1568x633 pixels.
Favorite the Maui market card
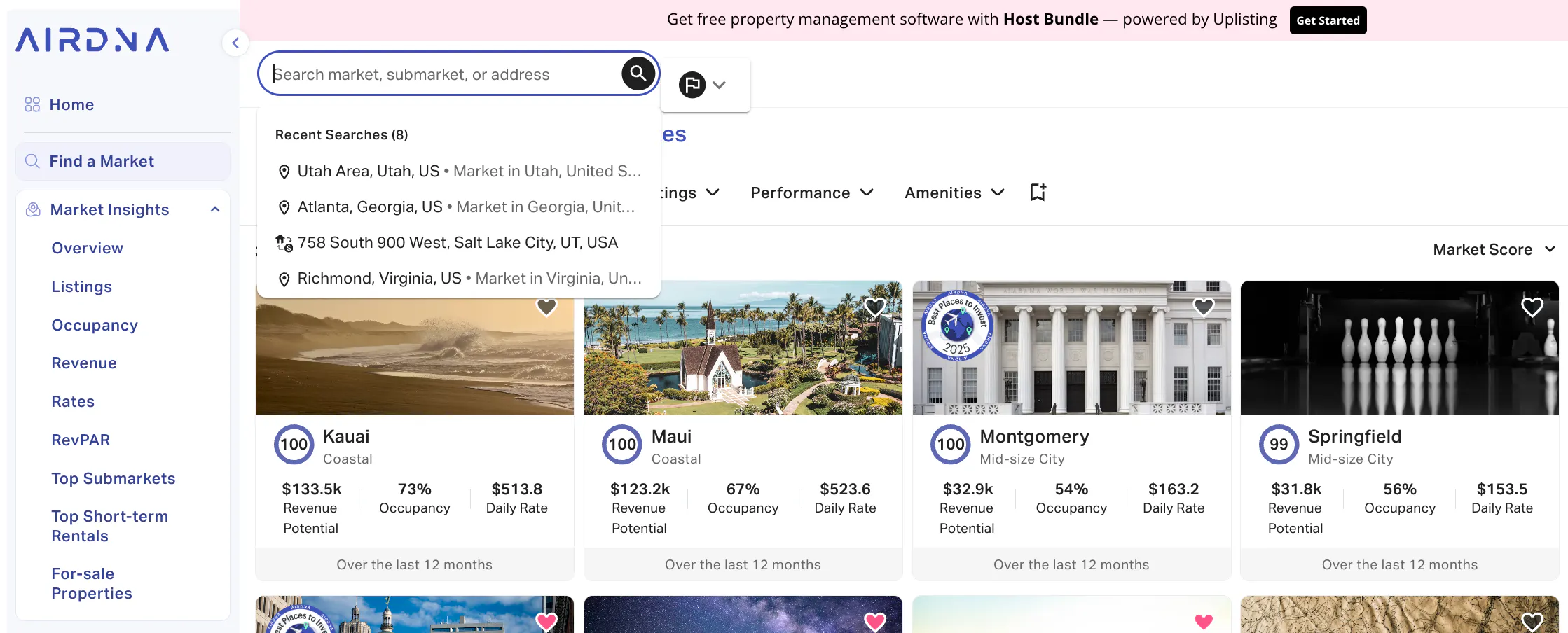[x=875, y=307]
